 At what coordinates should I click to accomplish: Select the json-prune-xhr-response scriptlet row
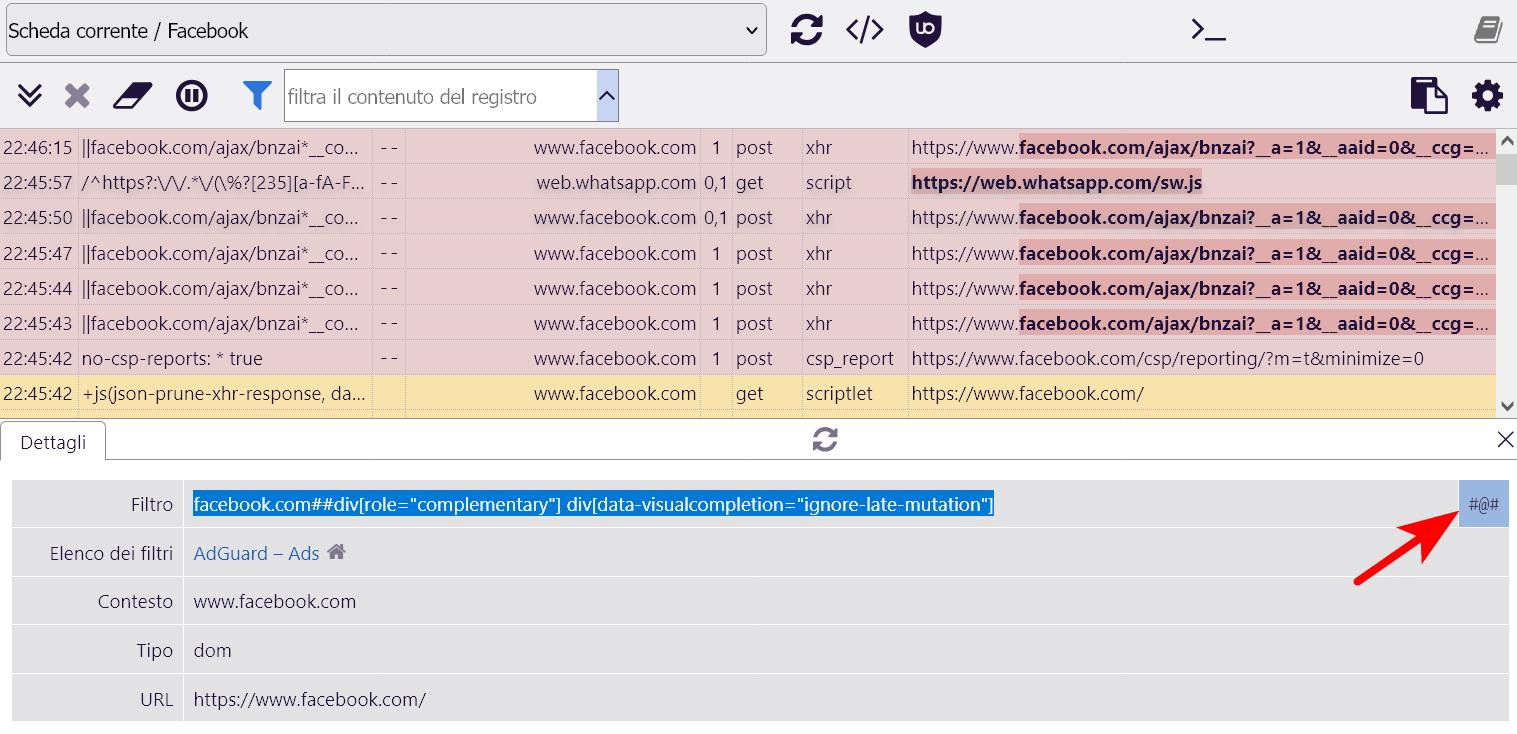tap(748, 393)
